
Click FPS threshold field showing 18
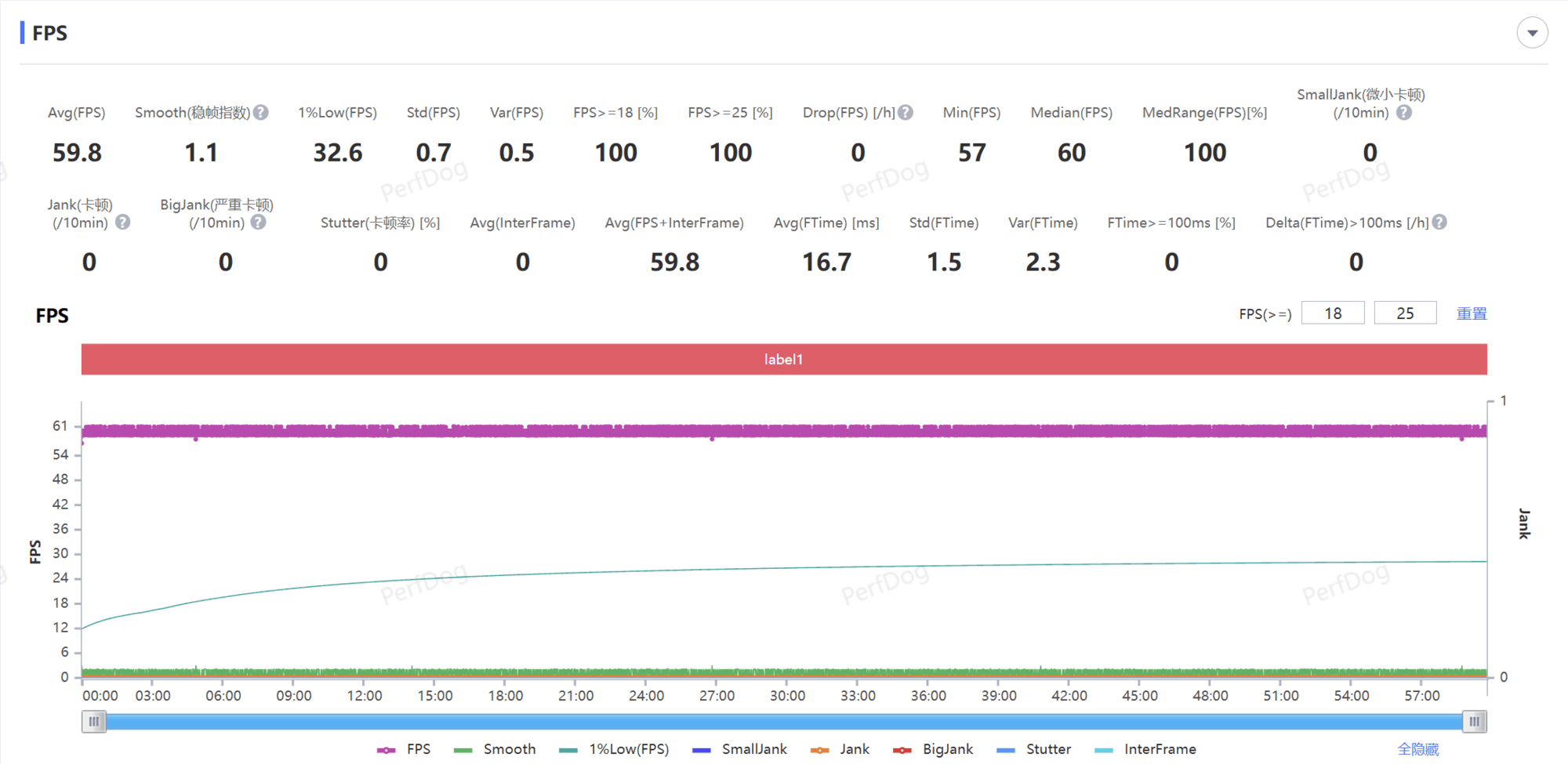click(x=1333, y=313)
